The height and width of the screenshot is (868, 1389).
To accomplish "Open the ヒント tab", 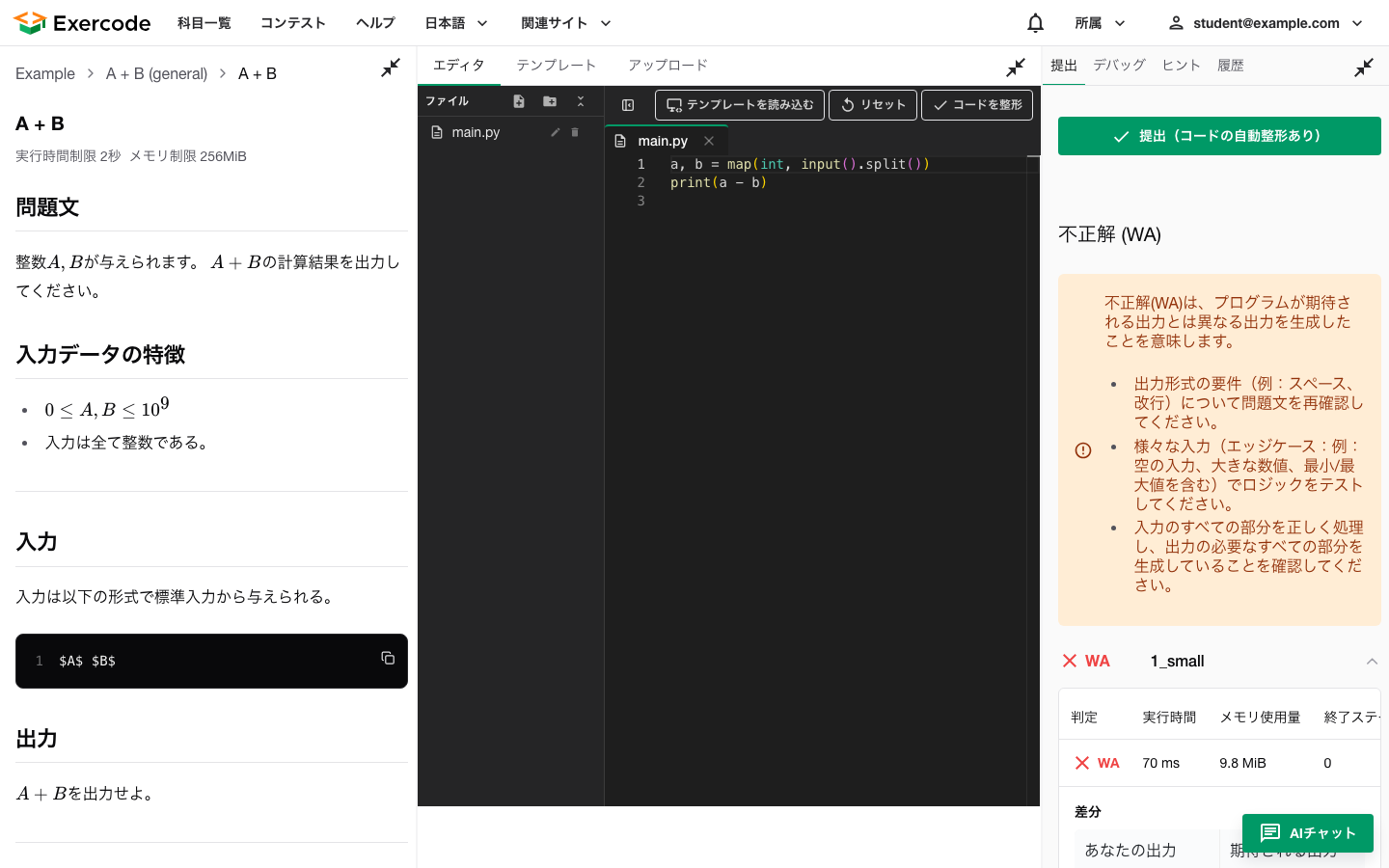I will tap(1182, 66).
